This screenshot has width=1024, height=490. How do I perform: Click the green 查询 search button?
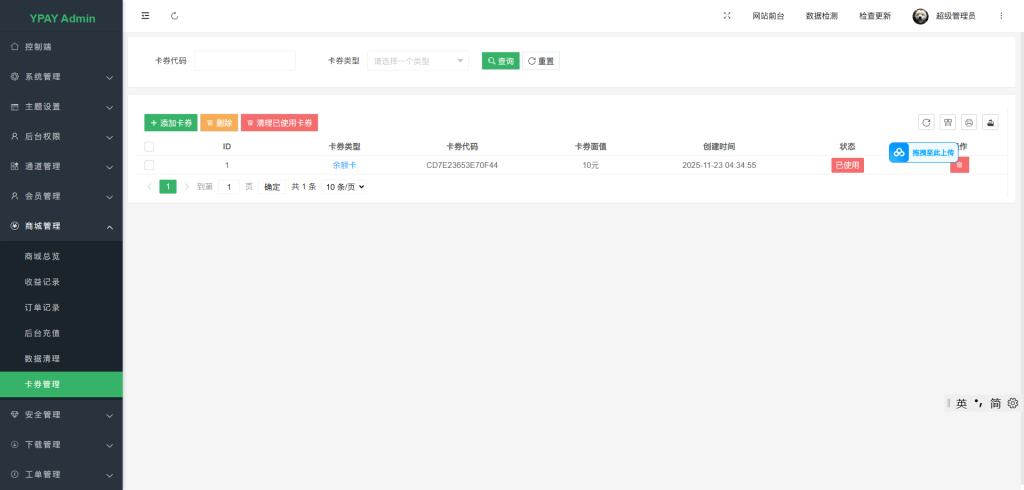[500, 61]
